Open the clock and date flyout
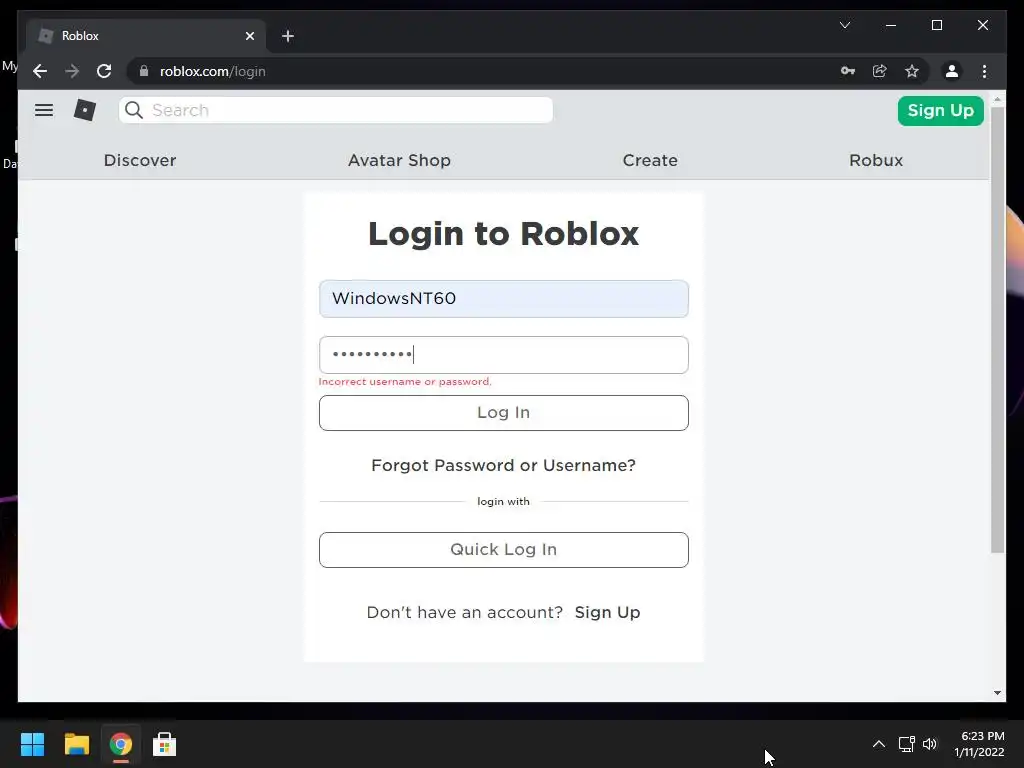This screenshot has width=1024, height=768. 980,744
